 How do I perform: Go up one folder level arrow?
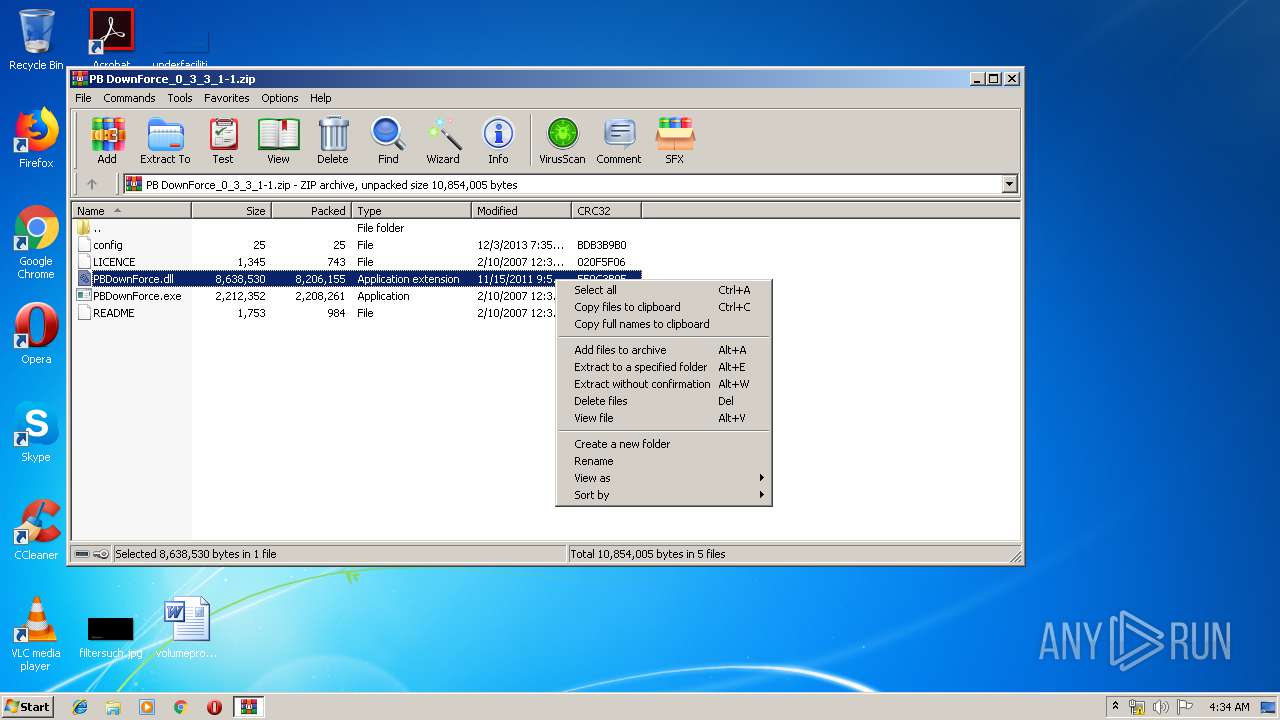[92, 184]
